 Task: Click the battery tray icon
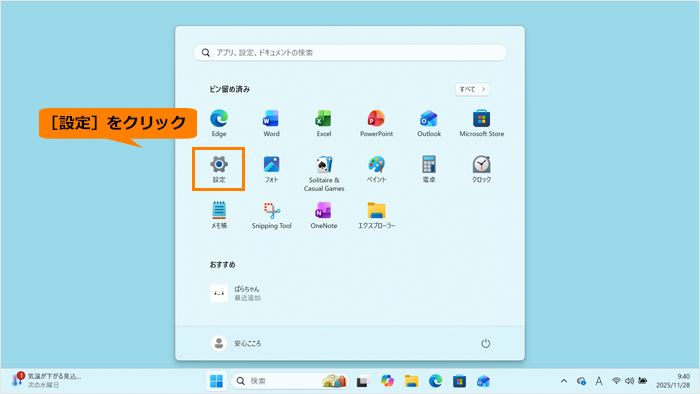pyautogui.click(x=642, y=381)
